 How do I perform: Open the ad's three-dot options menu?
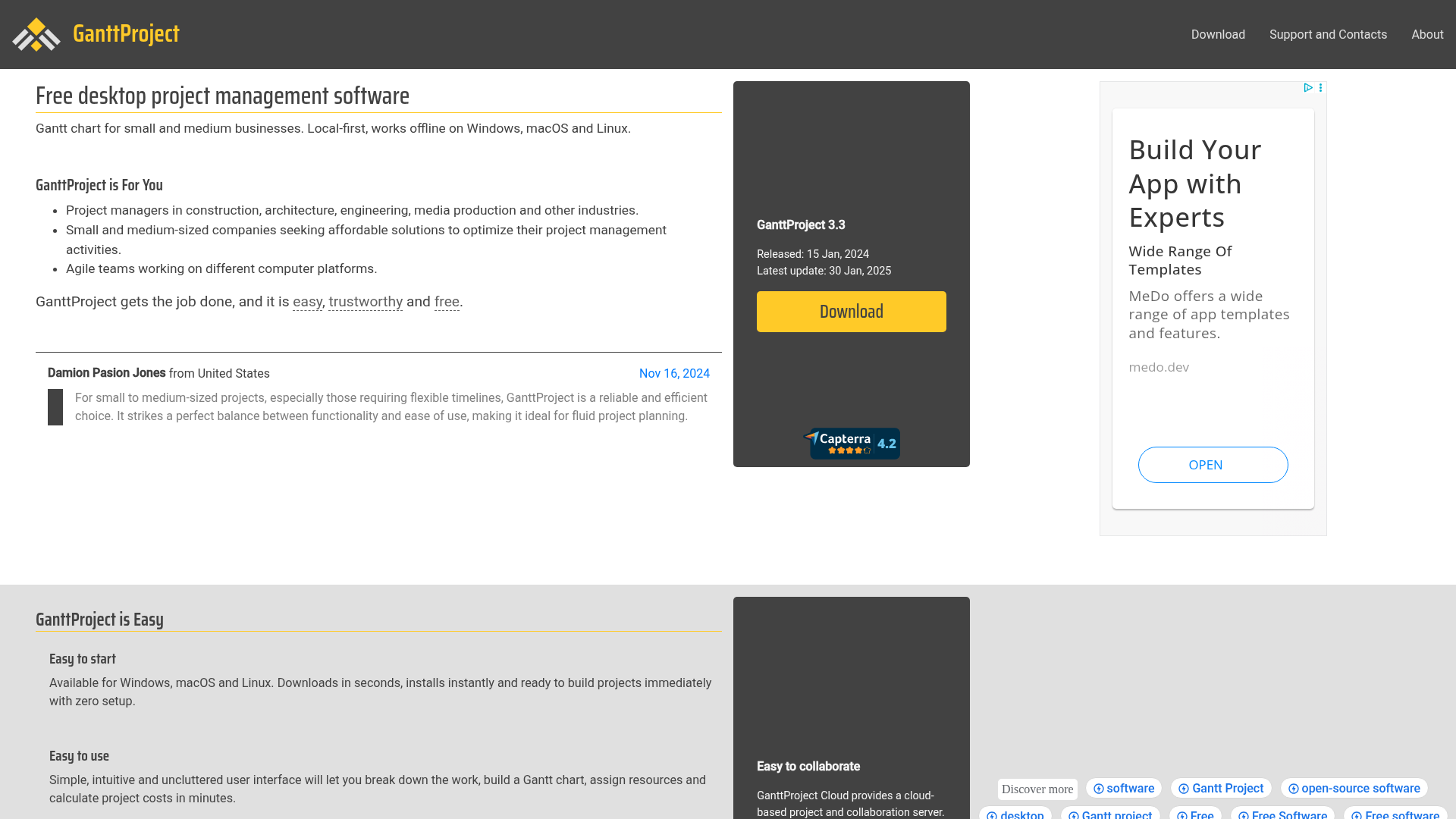(x=1320, y=87)
